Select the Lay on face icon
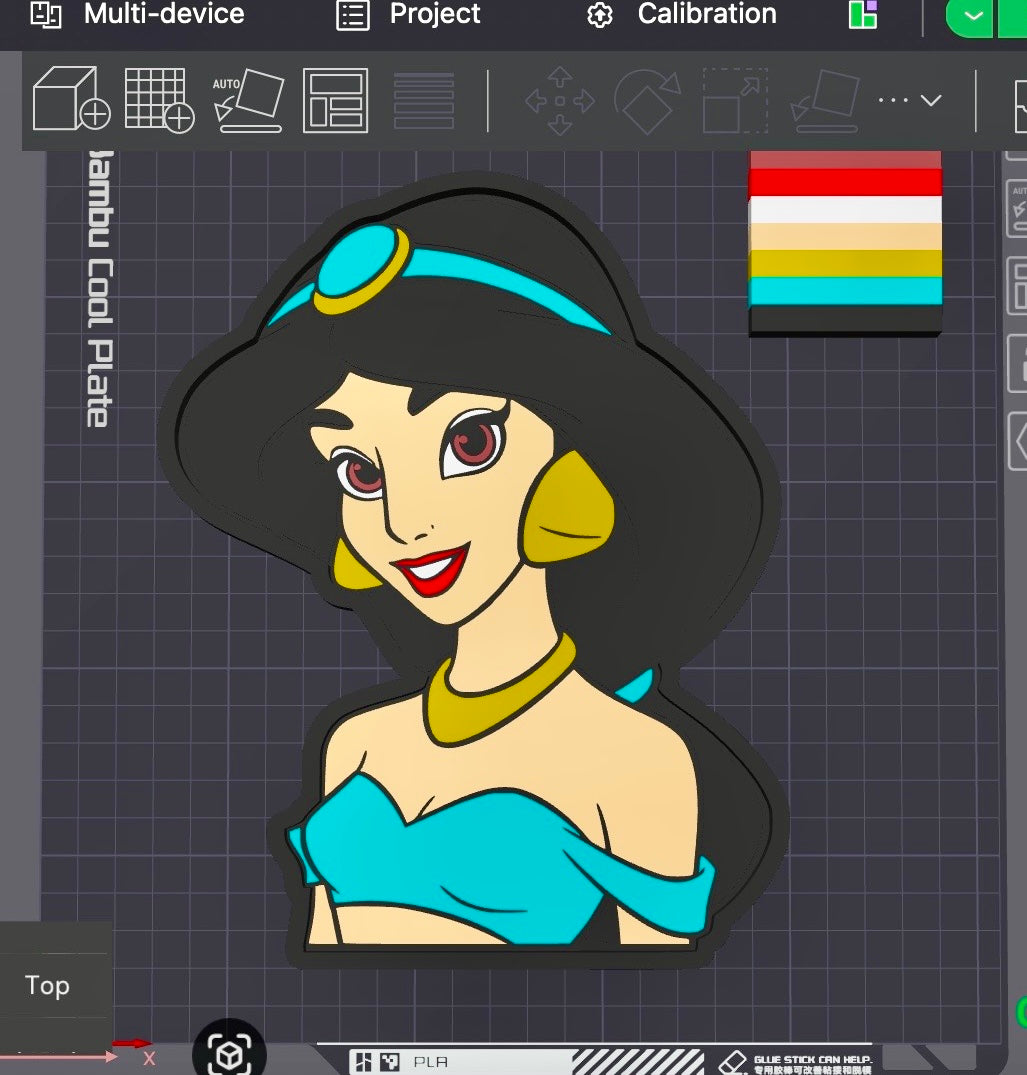The image size is (1027, 1075). pos(824,101)
